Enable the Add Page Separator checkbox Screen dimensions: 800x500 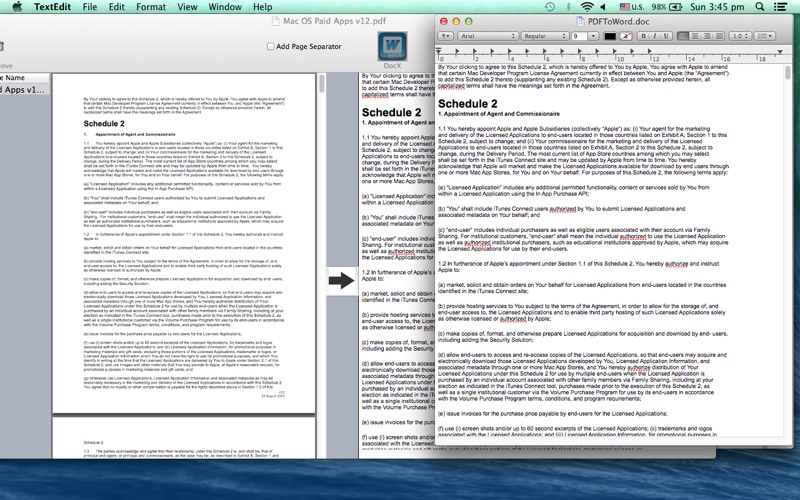click(x=270, y=46)
